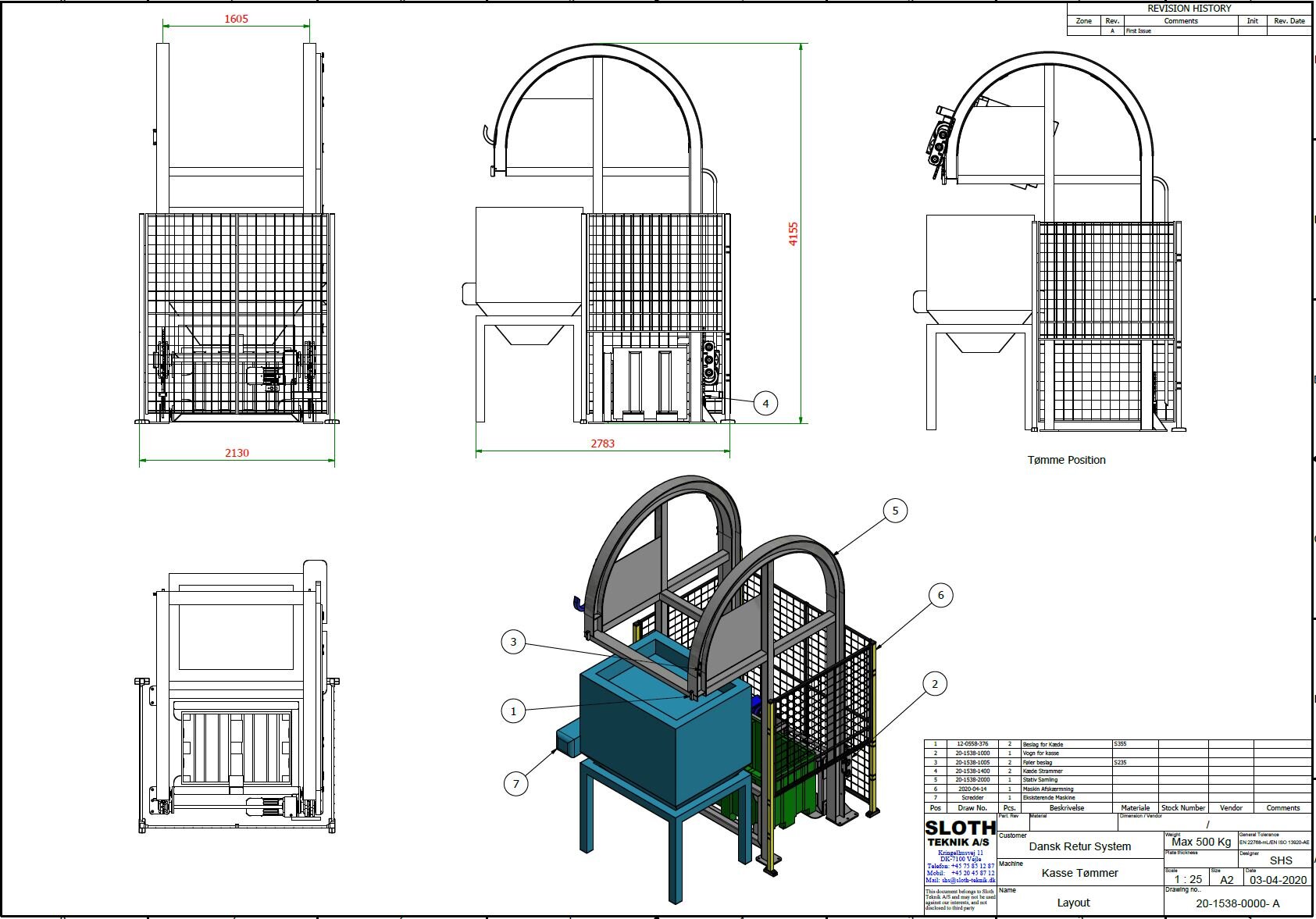Click balloon 1 on the isometric view
1316x919 pixels.
(x=513, y=711)
